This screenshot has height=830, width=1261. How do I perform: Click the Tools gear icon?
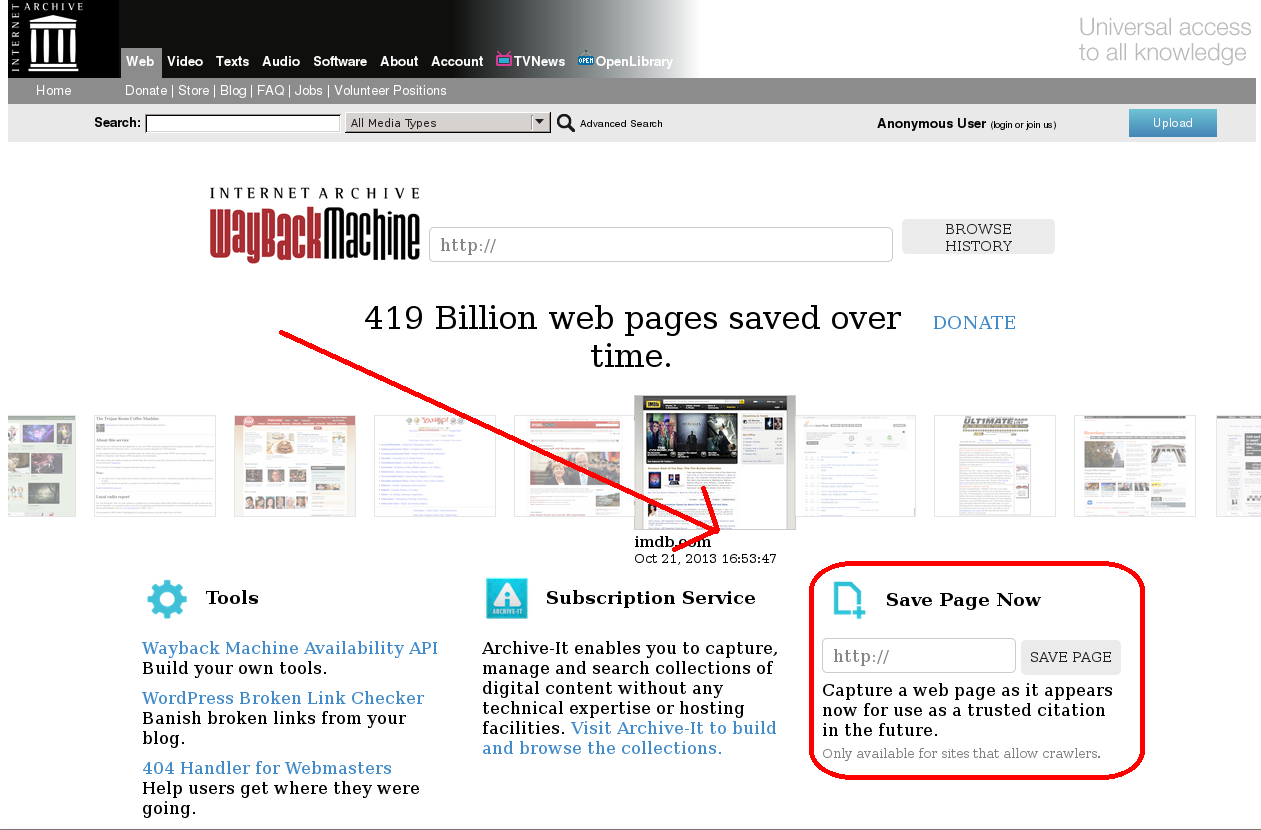[167, 599]
